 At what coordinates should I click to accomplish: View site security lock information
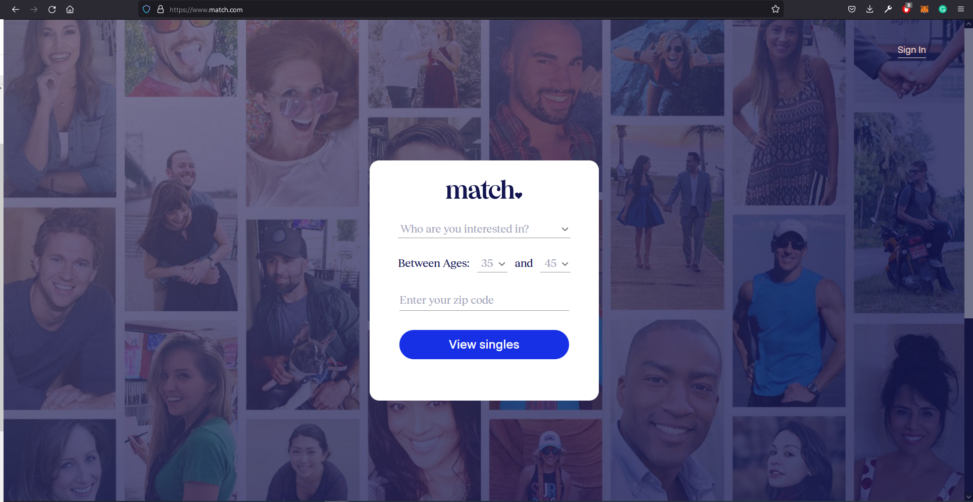(160, 9)
